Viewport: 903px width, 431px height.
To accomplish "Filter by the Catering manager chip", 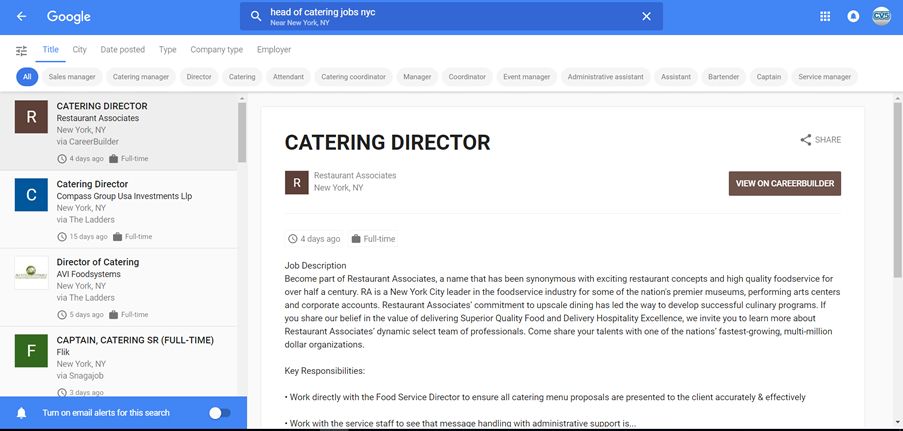I will coord(141,77).
